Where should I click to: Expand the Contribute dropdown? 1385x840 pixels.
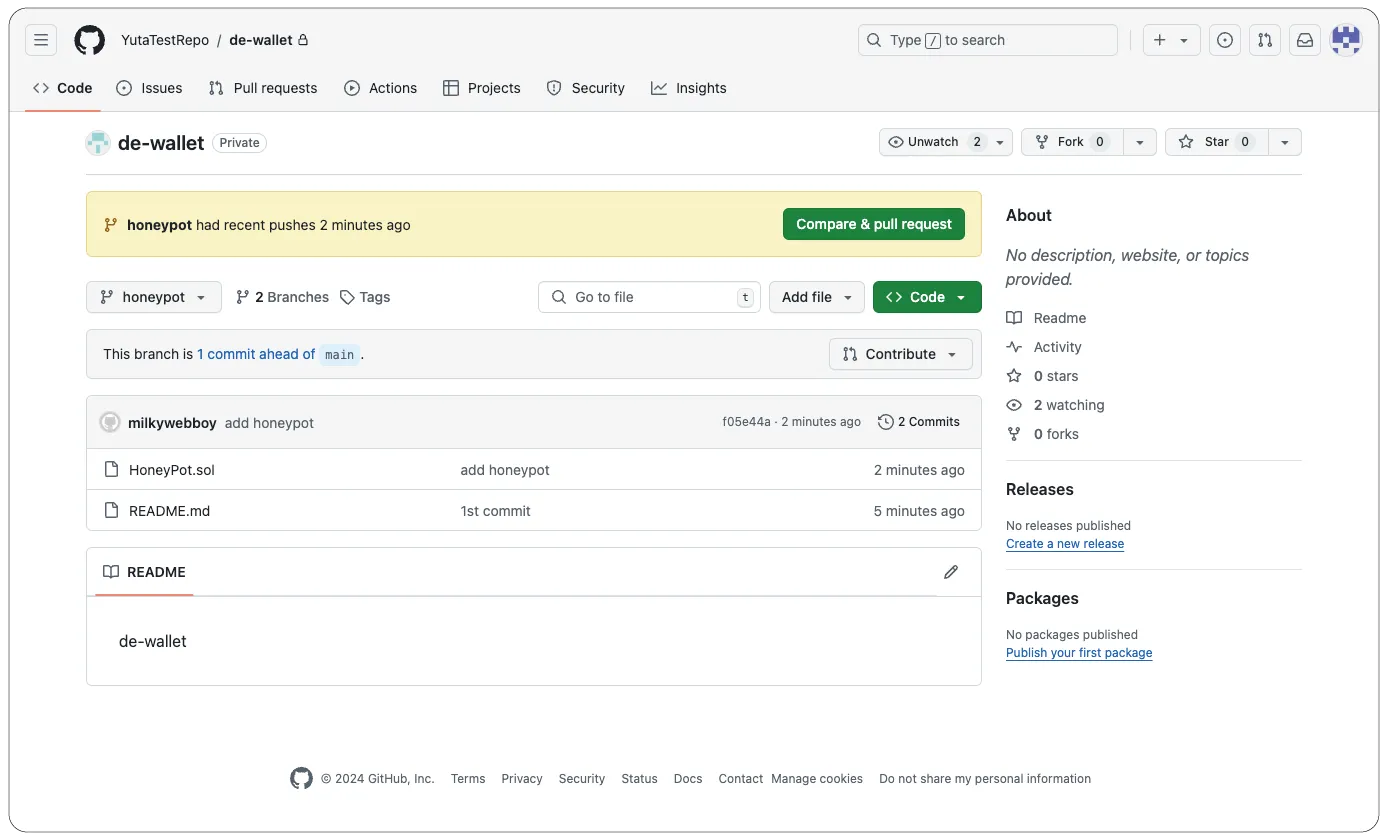point(901,354)
